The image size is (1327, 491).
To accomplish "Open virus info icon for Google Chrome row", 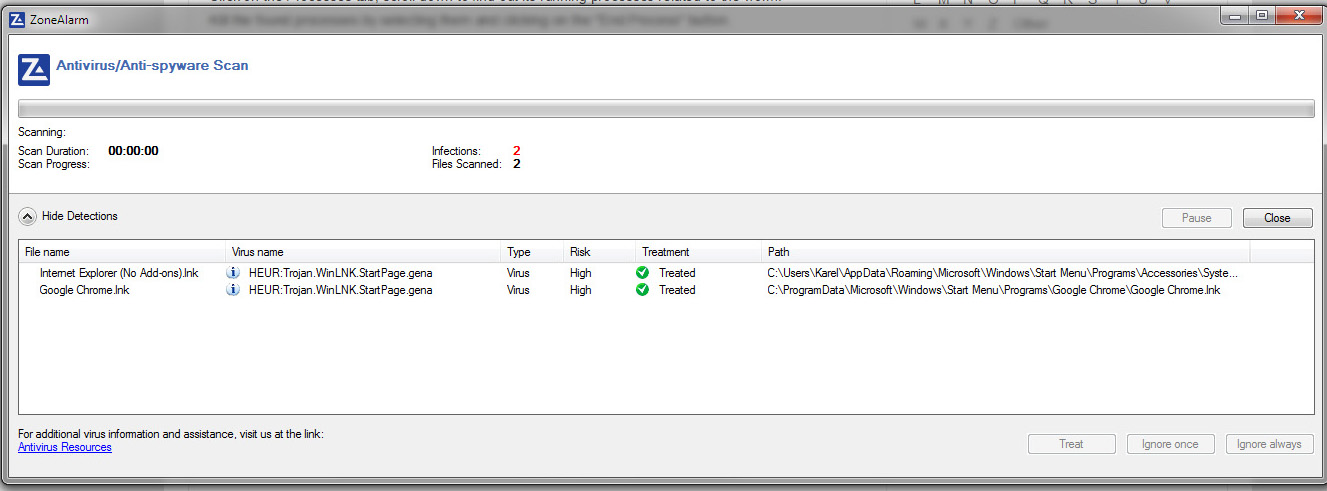I will click(x=233, y=290).
